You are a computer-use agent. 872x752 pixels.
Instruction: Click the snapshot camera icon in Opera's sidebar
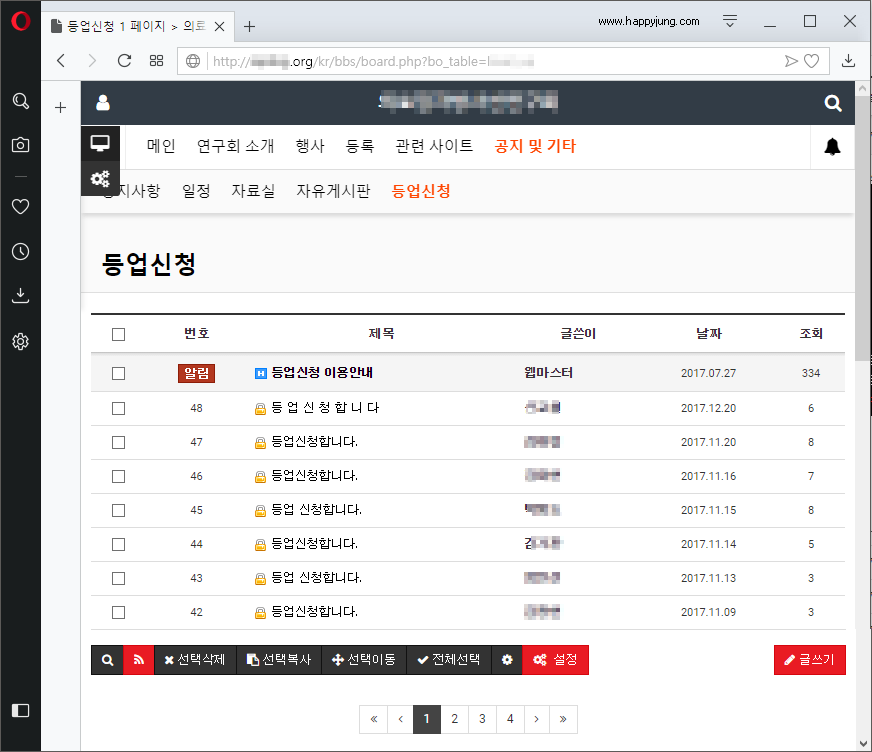[x=20, y=144]
